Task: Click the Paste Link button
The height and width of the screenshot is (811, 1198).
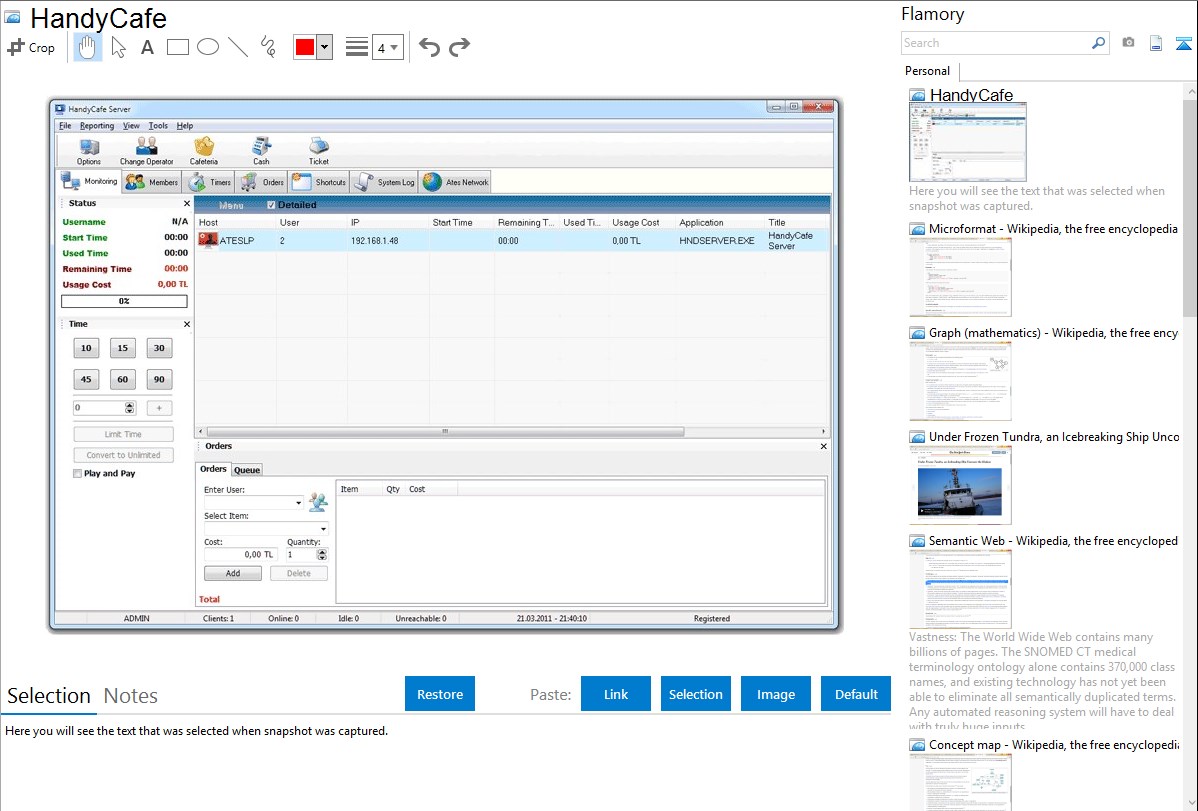Action: click(616, 694)
